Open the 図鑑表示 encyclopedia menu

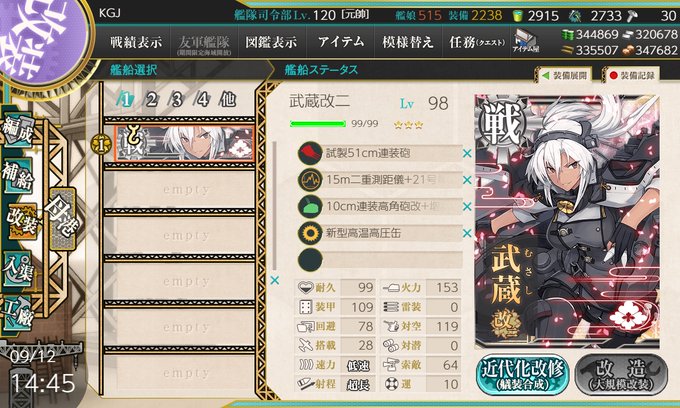click(271, 42)
